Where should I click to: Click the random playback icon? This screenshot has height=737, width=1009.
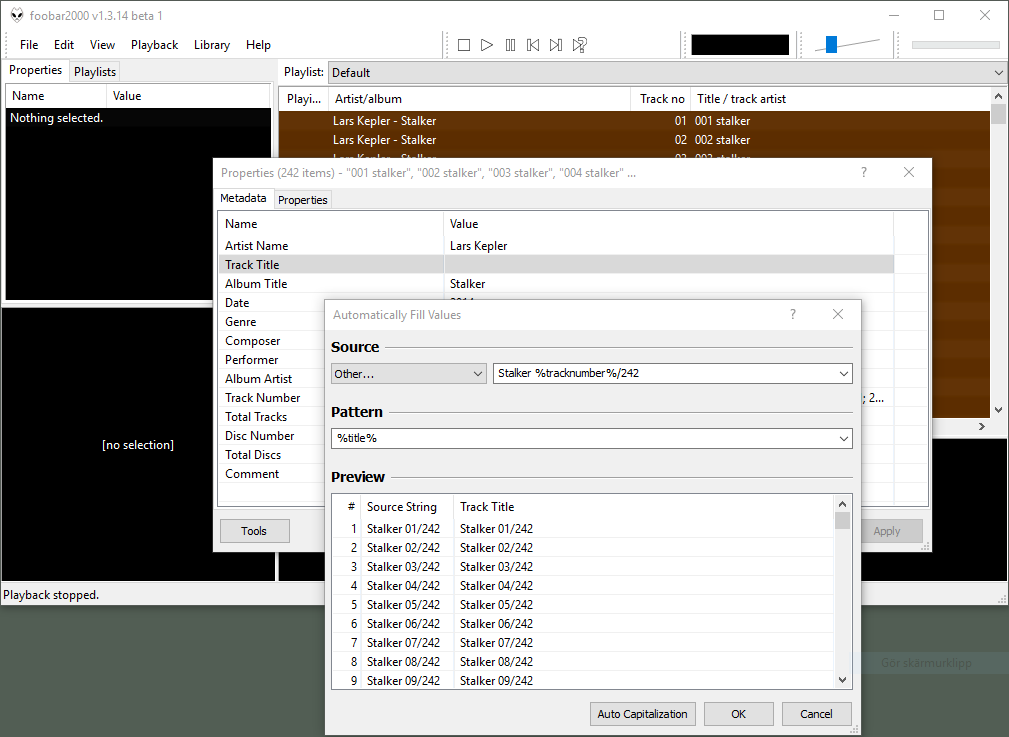[580, 45]
